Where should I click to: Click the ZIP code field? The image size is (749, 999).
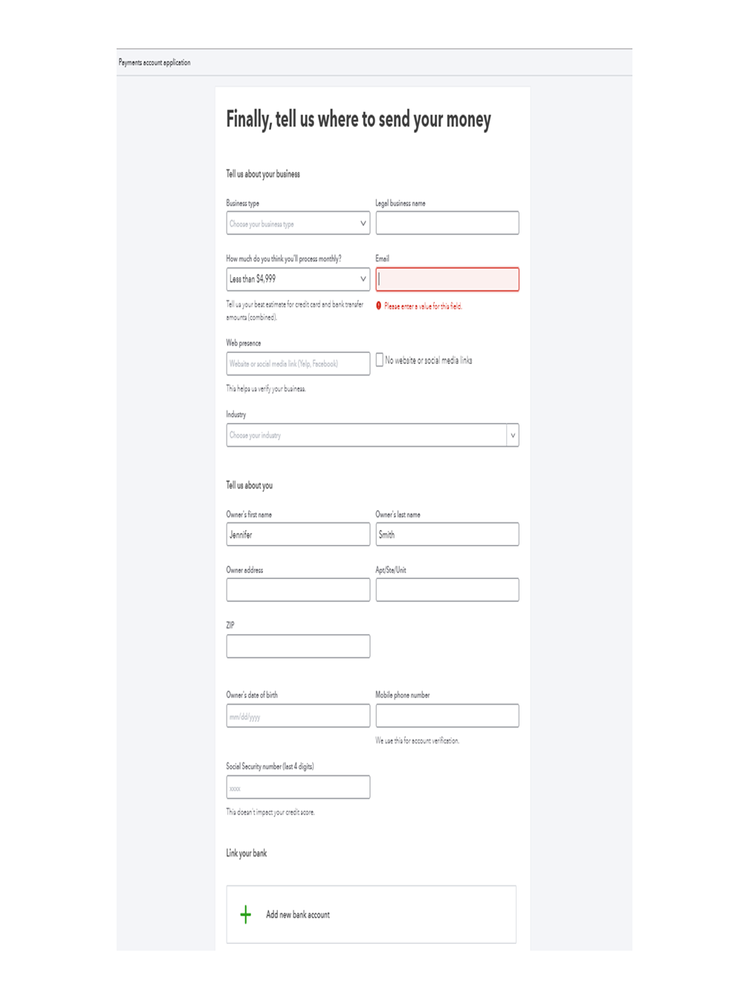pyautogui.click(x=297, y=646)
